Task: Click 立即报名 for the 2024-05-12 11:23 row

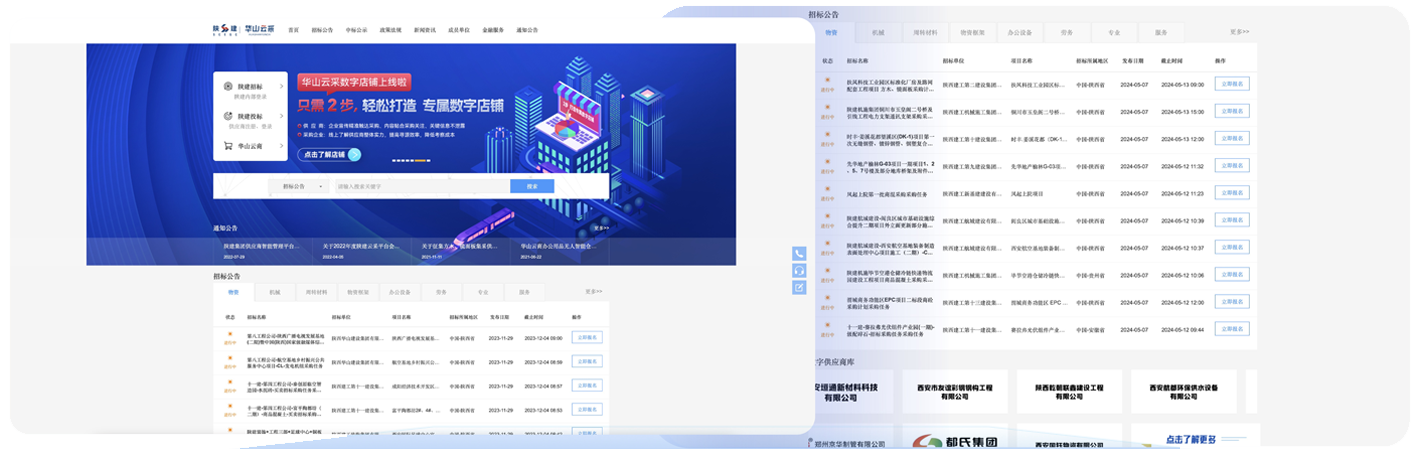Action: pos(1232,193)
